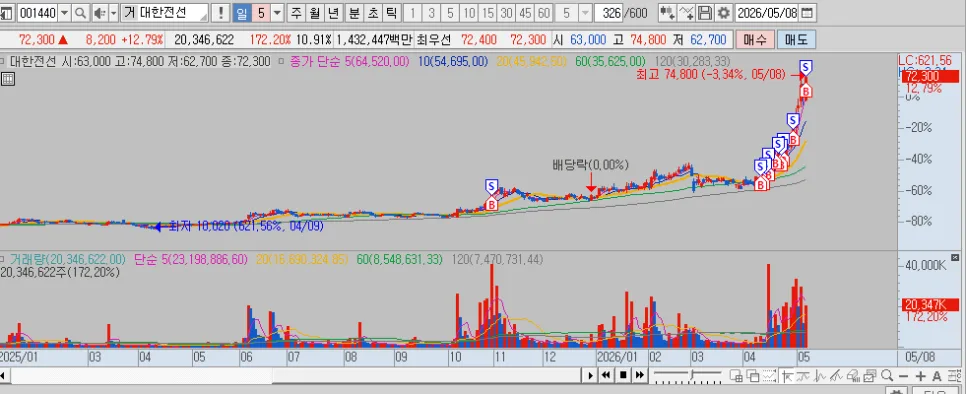Click the 최저 10,020 low price label

click(246, 226)
